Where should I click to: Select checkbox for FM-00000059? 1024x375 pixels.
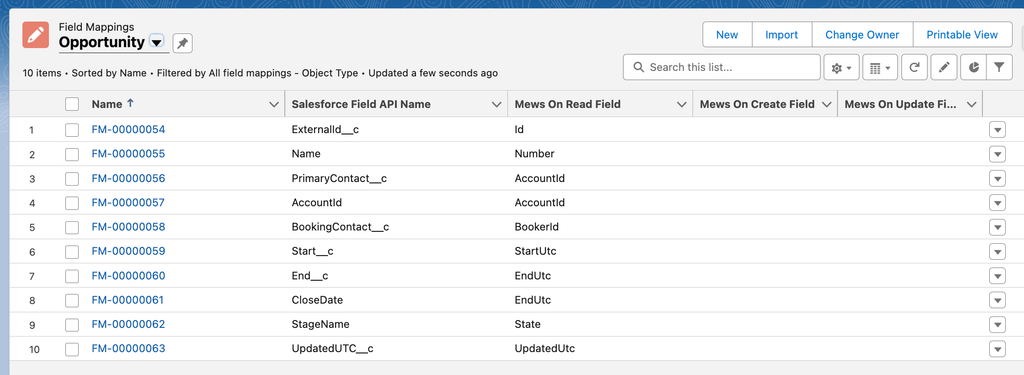pos(72,252)
